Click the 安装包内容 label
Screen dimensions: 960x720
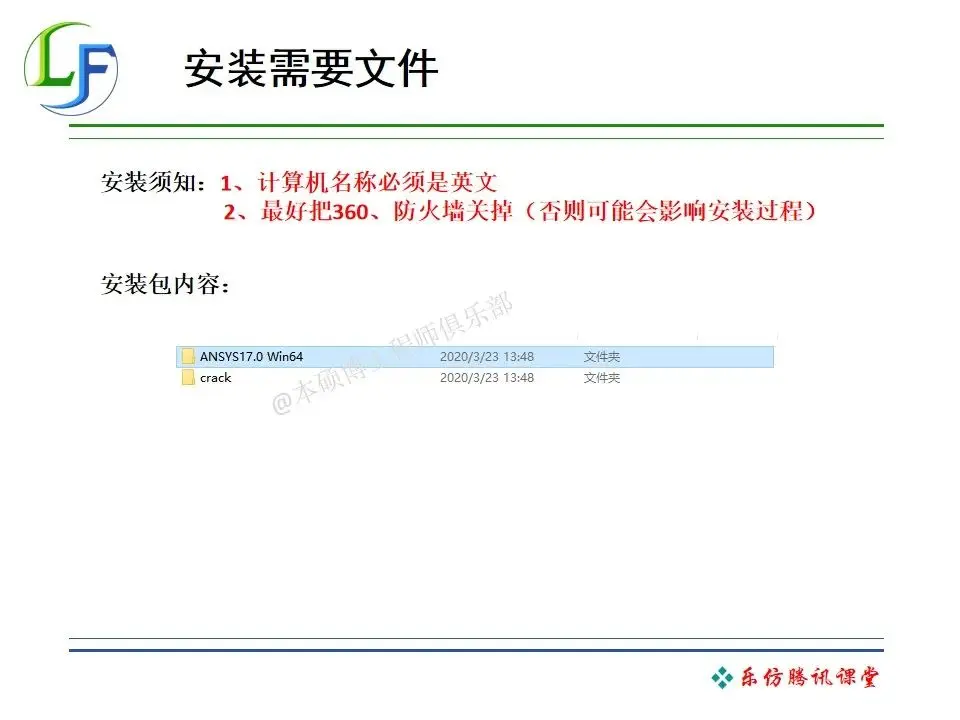tap(165, 284)
